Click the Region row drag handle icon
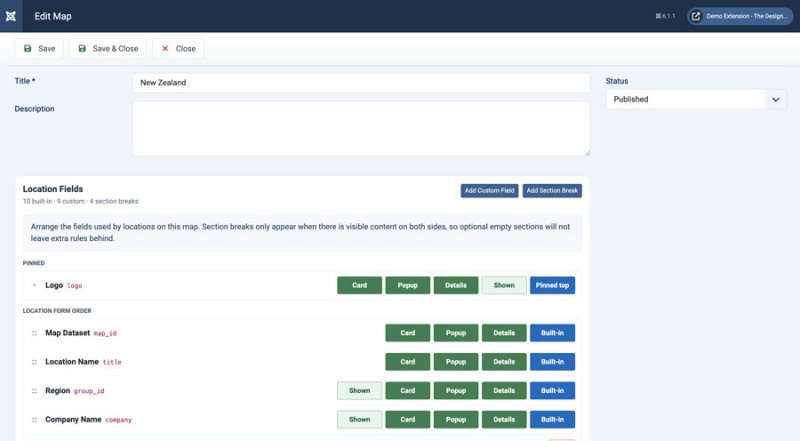800x441 pixels. pos(34,391)
